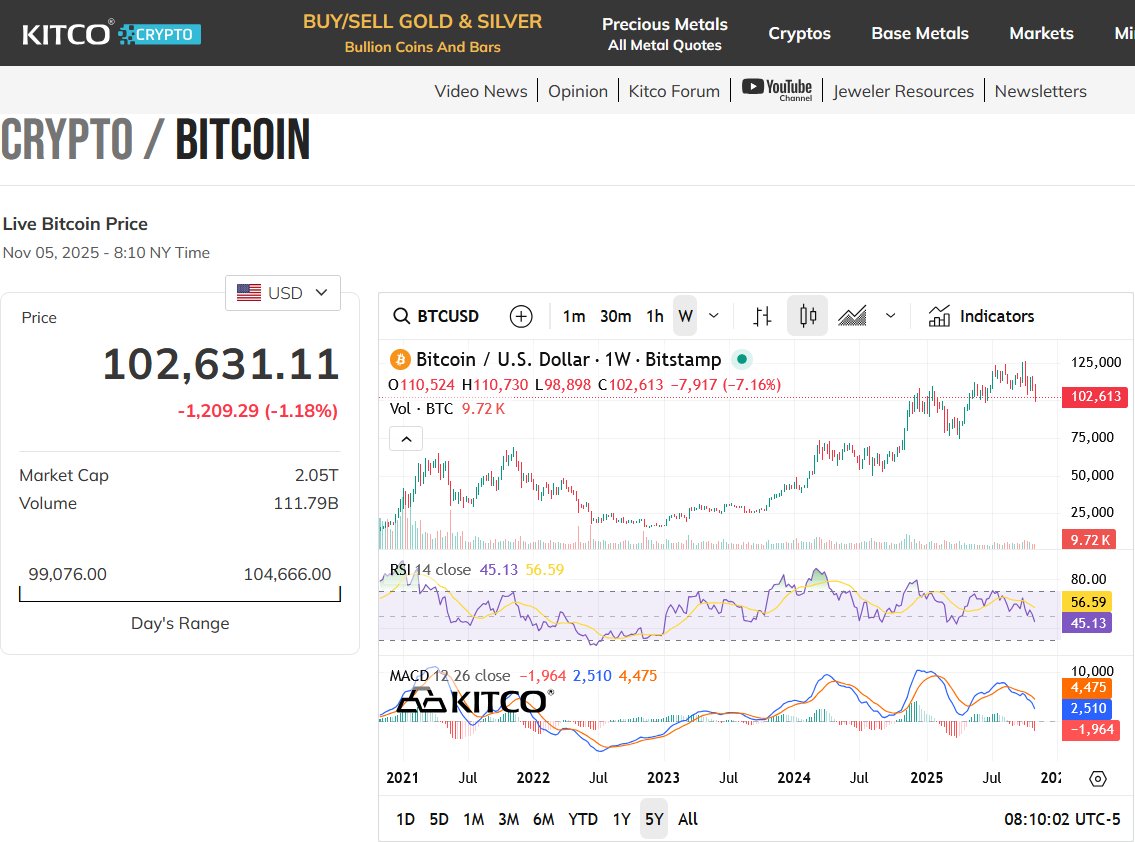Click the day low 99,076.00
The image size is (1135, 842).
tap(67, 574)
